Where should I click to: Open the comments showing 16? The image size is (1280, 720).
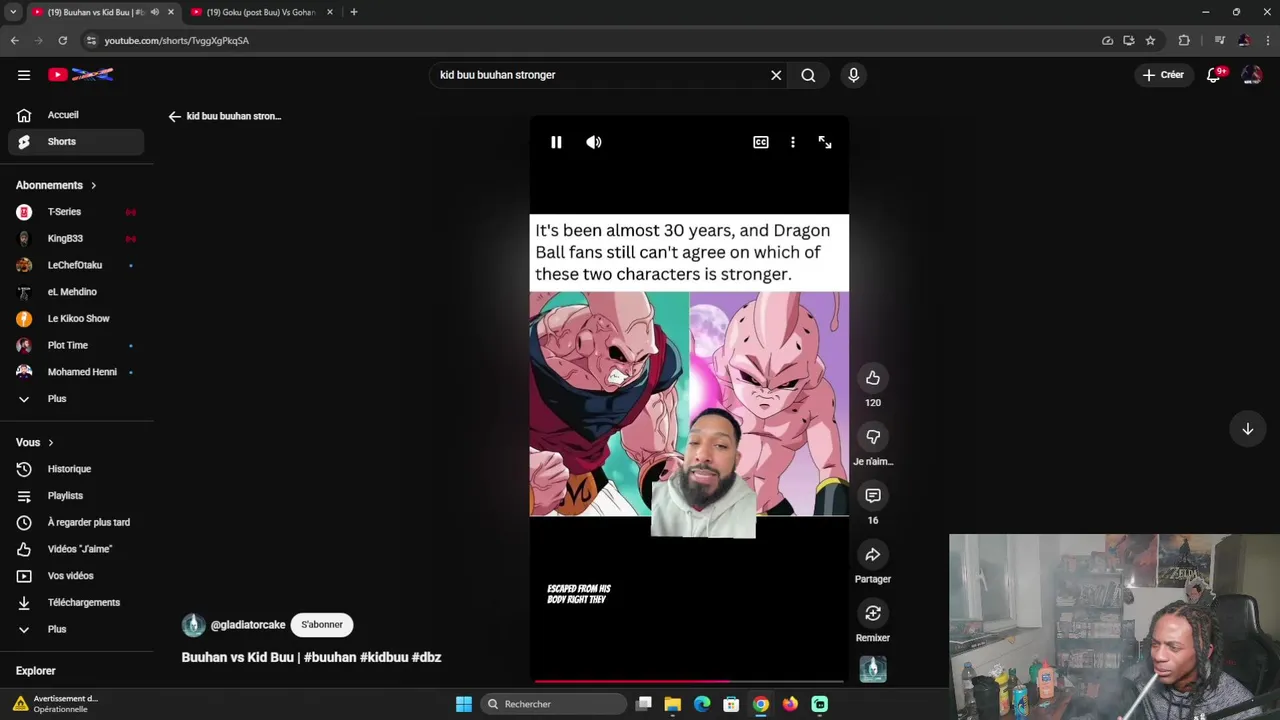[873, 496]
